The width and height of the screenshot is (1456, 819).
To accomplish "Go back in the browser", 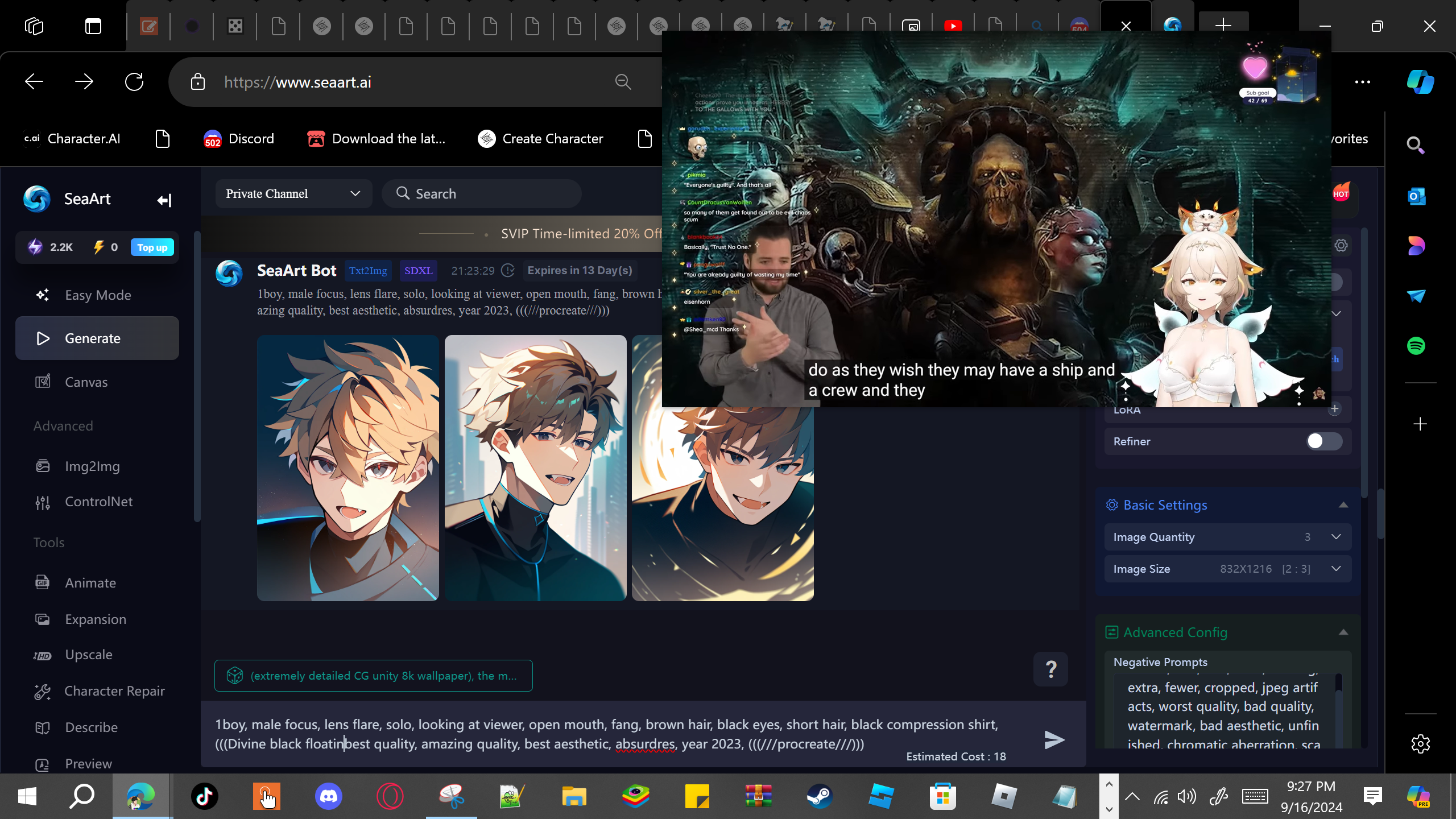I will [34, 82].
